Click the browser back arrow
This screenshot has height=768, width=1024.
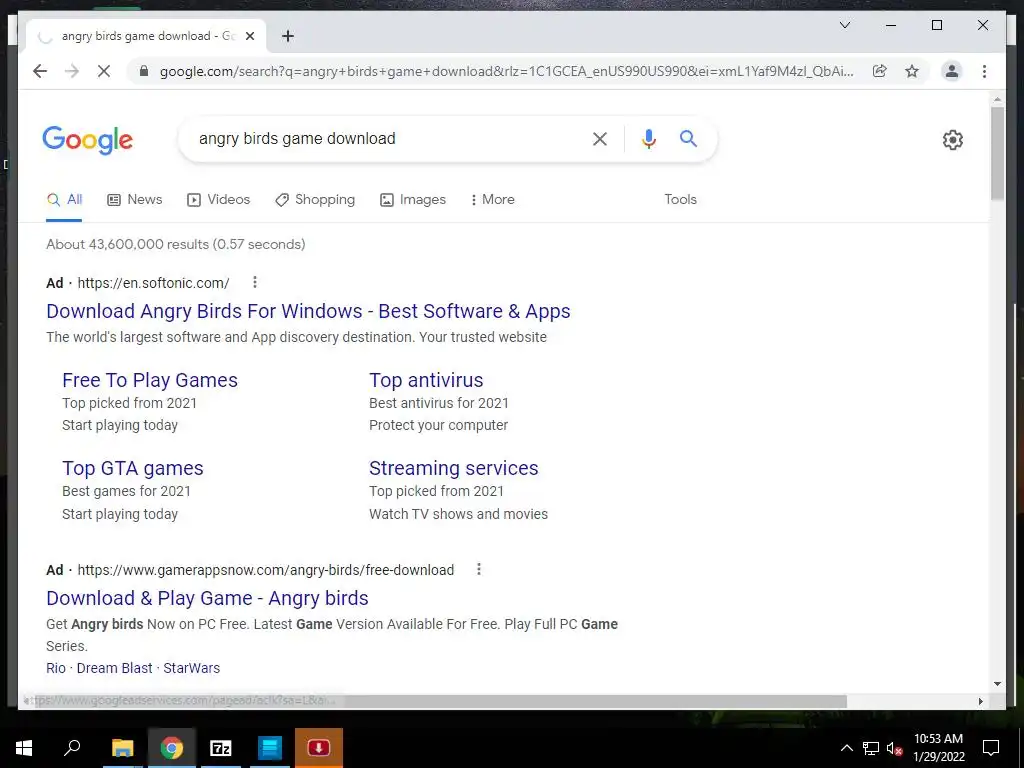tap(40, 71)
